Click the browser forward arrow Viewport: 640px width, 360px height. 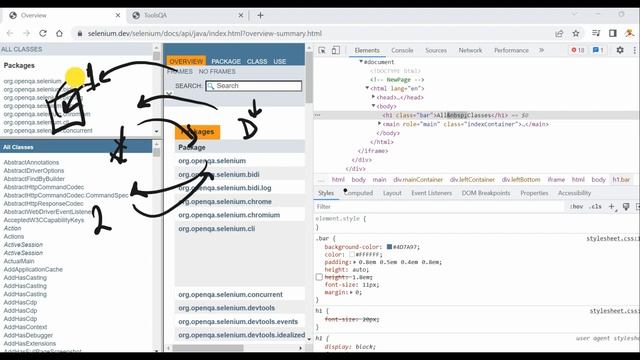pyautogui.click(x=27, y=33)
